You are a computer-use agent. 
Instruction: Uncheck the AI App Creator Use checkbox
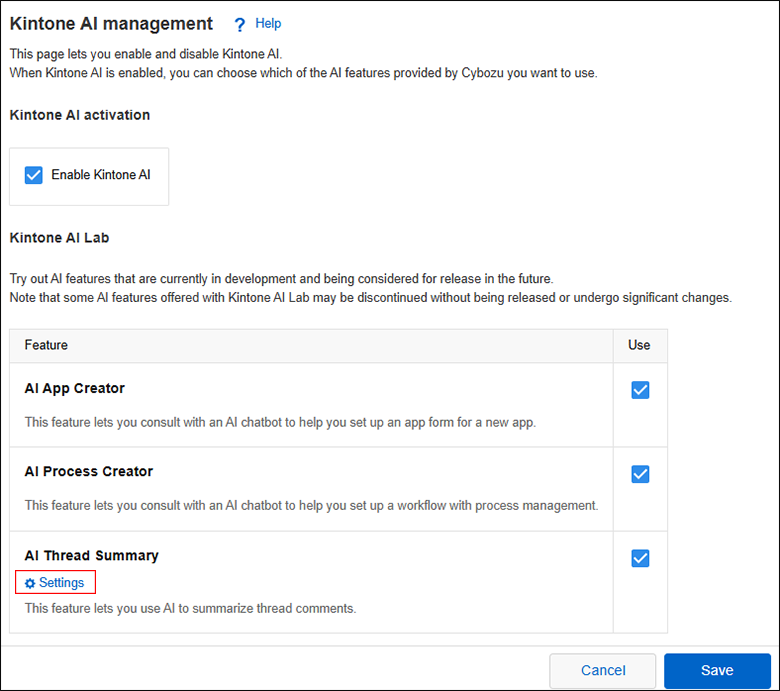pyautogui.click(x=640, y=390)
